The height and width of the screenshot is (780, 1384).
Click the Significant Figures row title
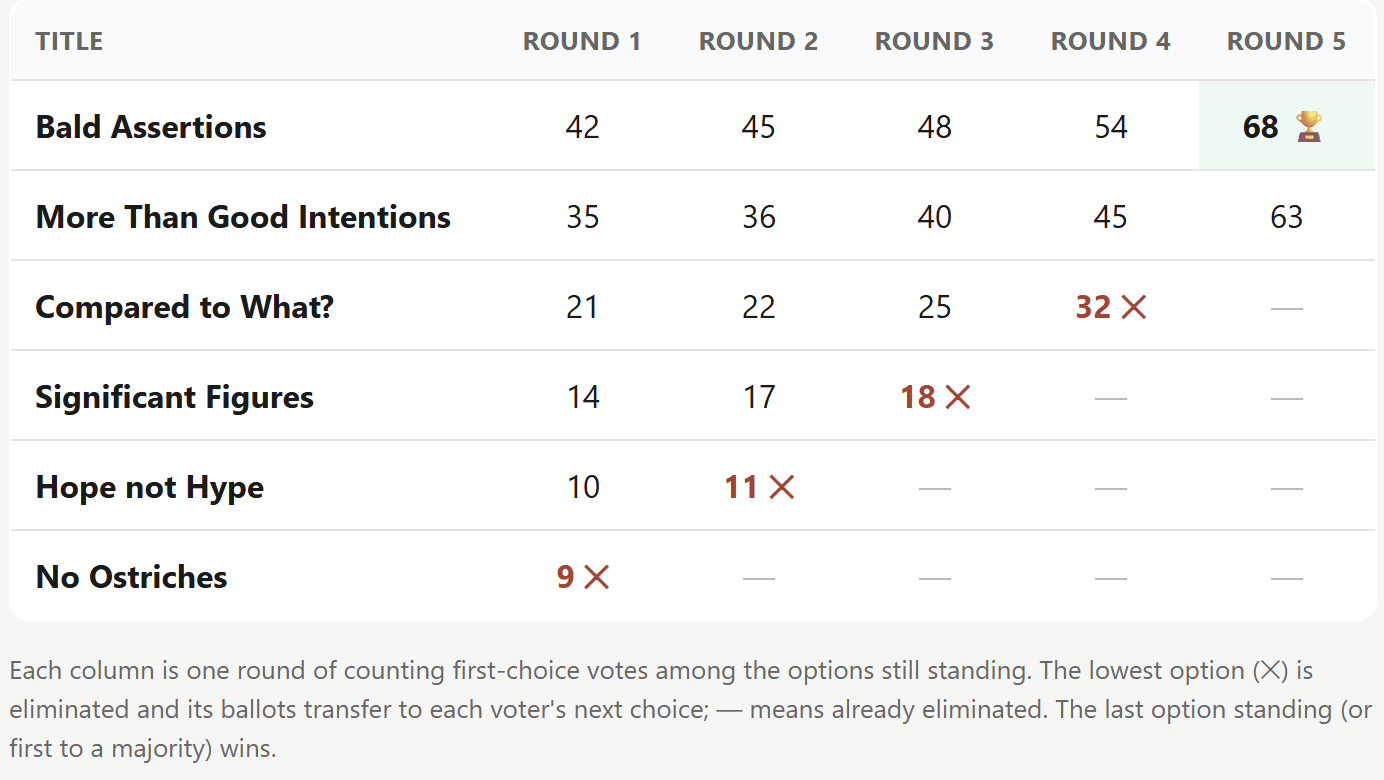click(x=175, y=397)
